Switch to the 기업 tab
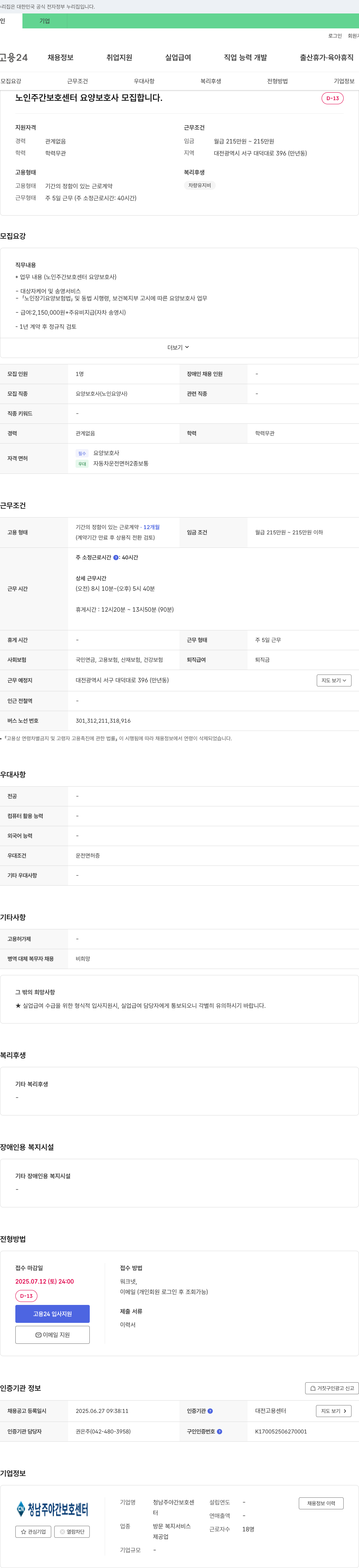 (x=45, y=21)
